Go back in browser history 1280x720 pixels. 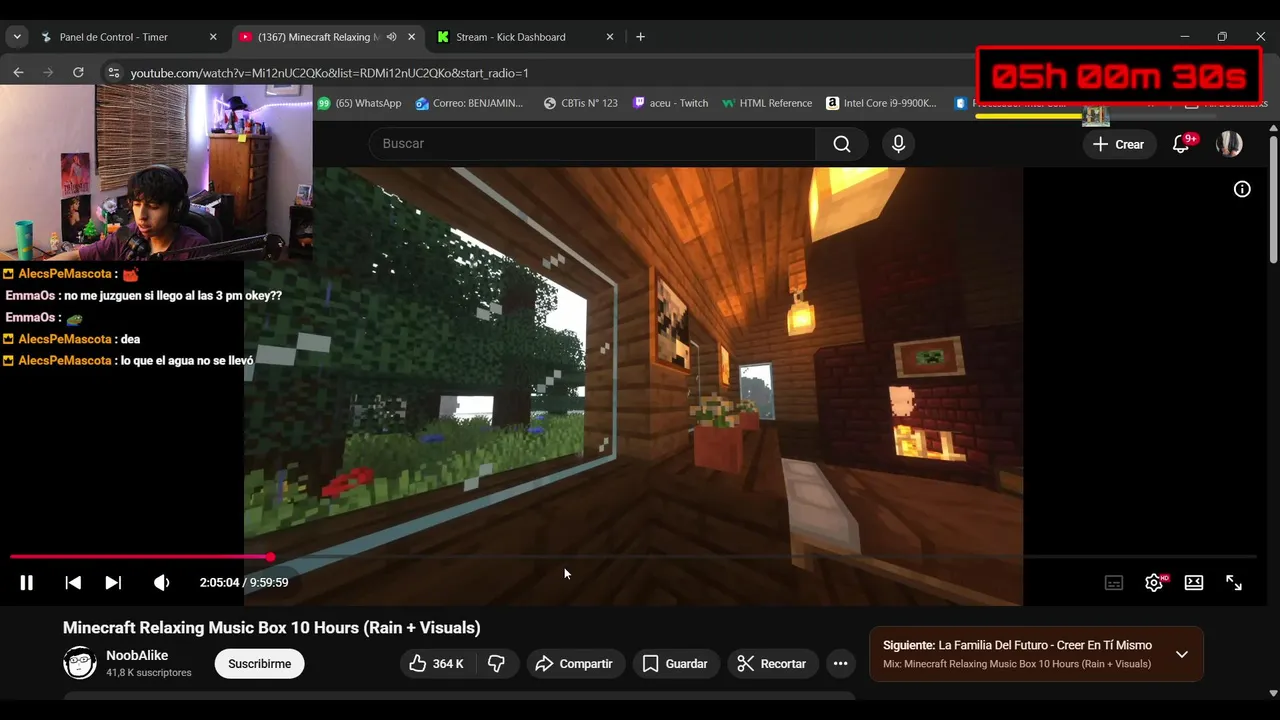18,73
